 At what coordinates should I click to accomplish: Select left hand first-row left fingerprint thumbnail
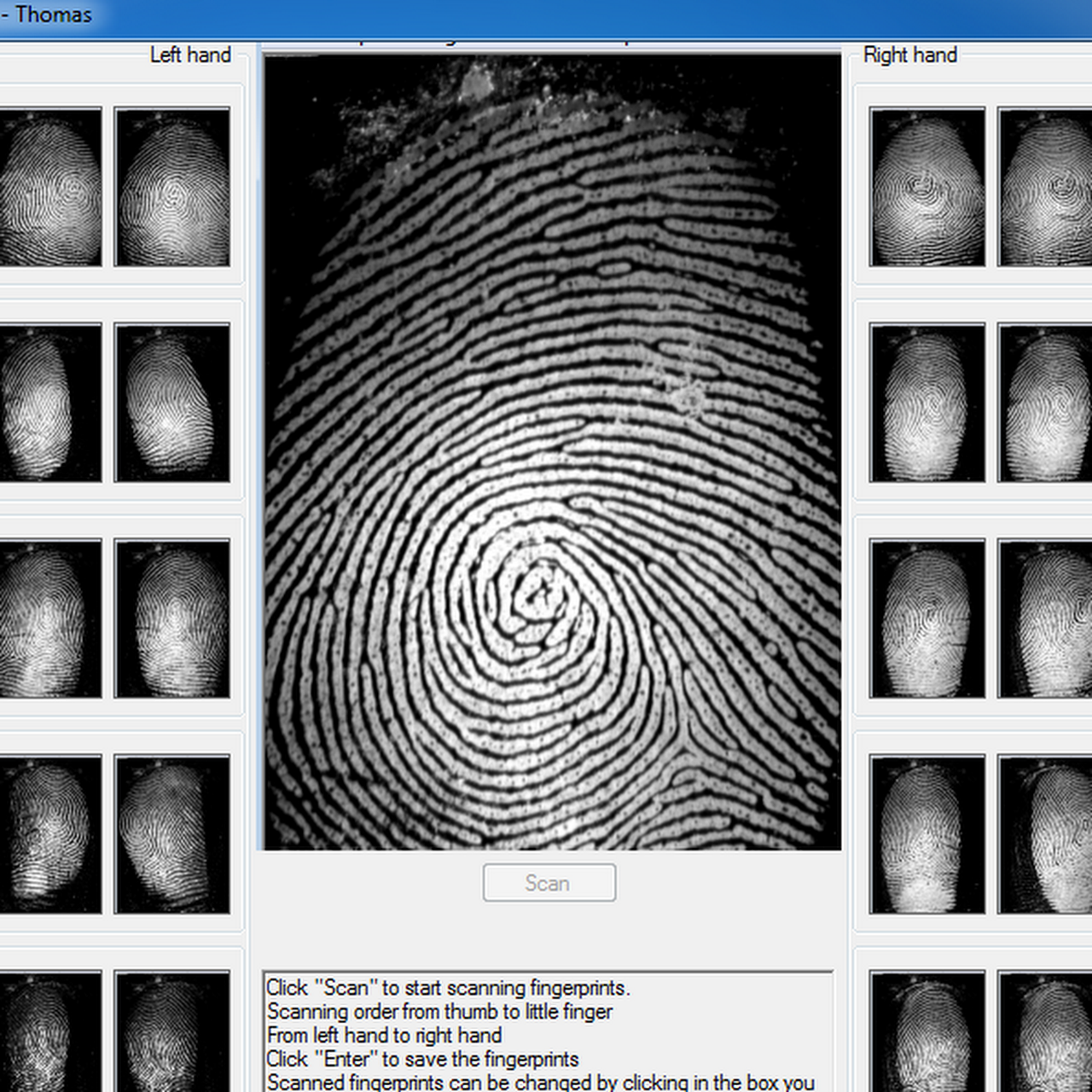point(49,187)
